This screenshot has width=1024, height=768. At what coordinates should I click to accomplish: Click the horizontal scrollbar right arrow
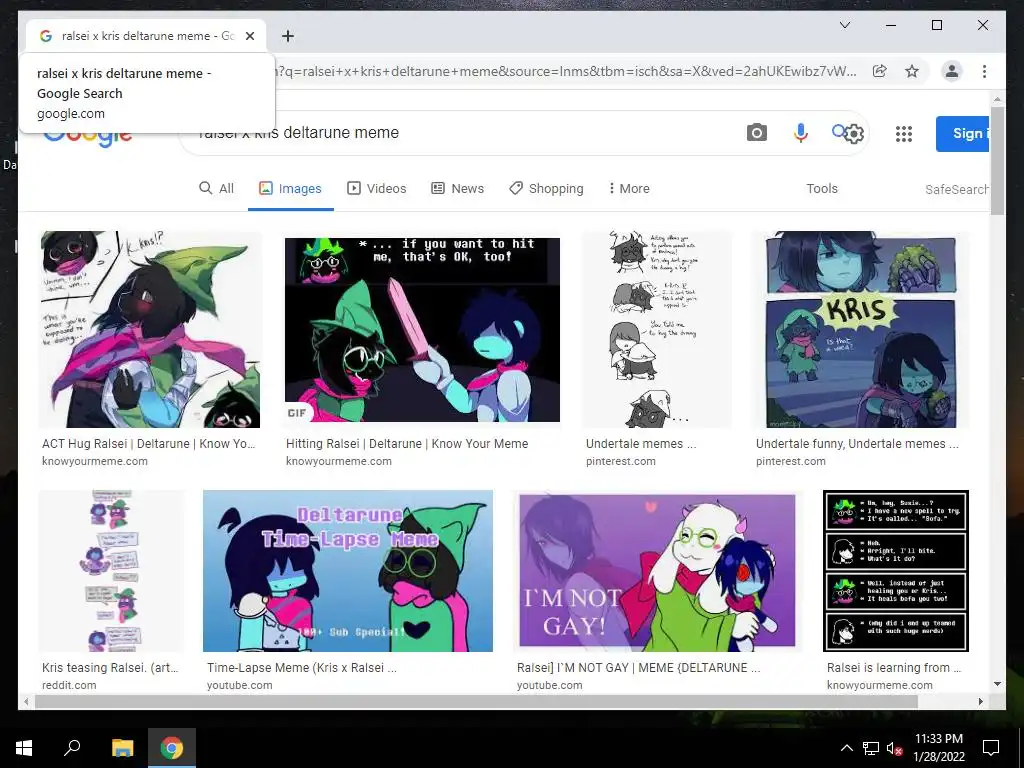[980, 701]
